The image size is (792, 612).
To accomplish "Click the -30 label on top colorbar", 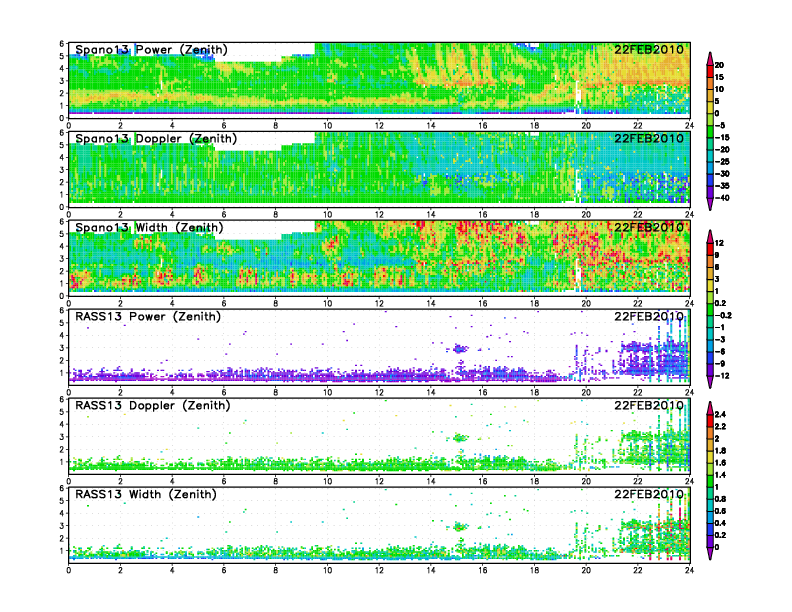I will click(722, 174).
